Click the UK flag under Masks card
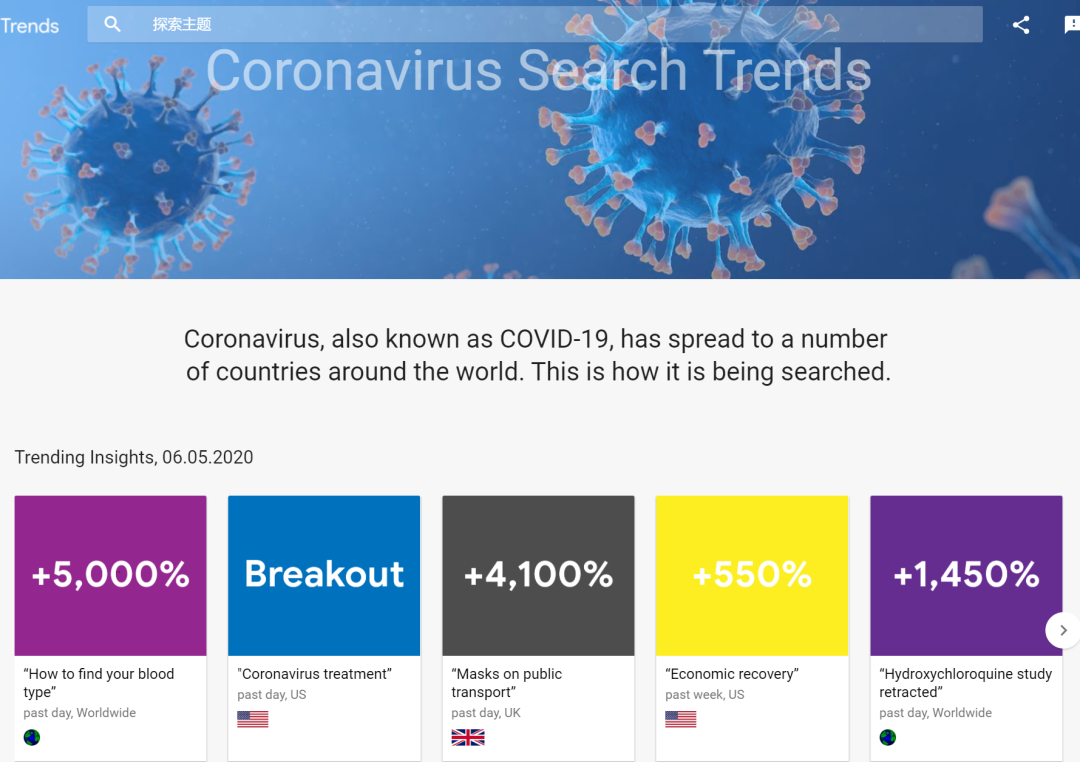Screen dimensions: 1080x762 468,737
